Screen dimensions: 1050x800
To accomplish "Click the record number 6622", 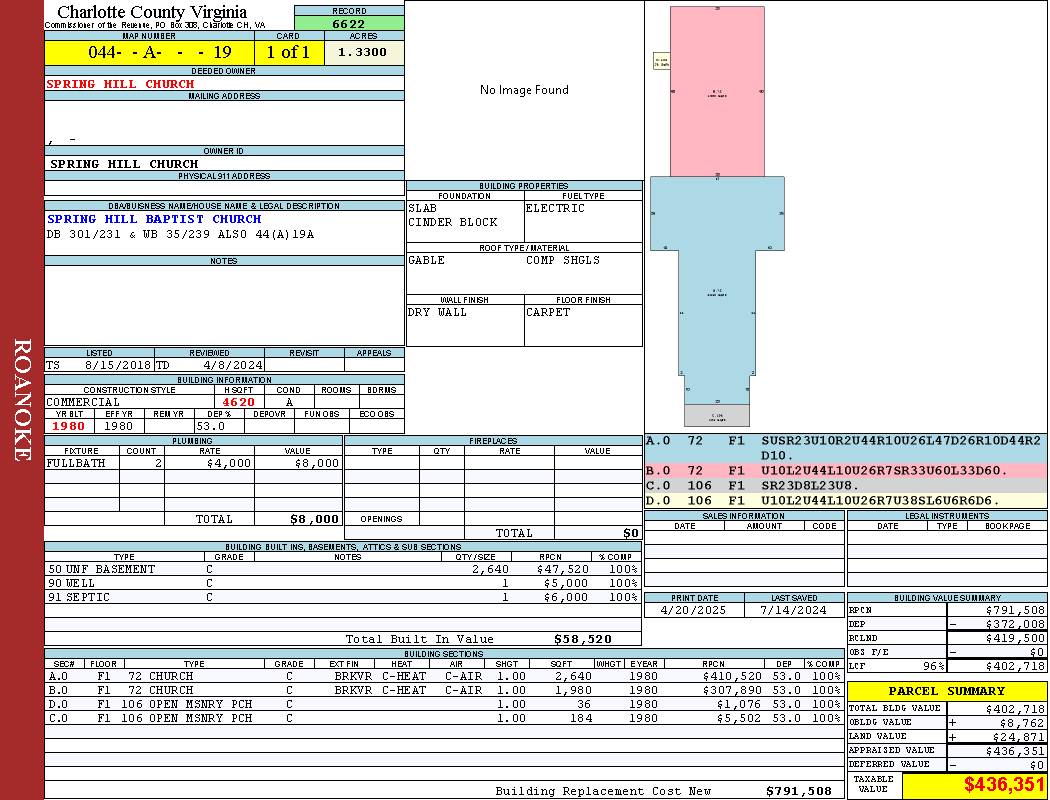I will coord(349,23).
